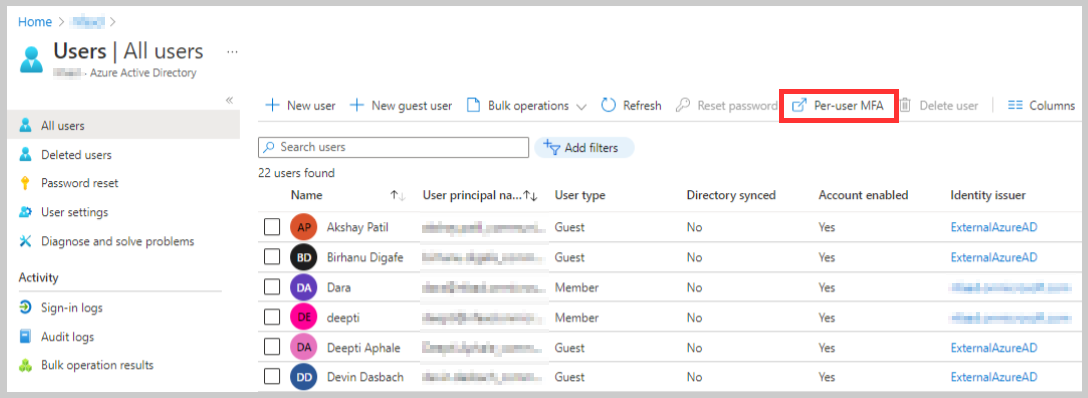Open the Diagnose and solve problems wrench icon

pos(26,241)
